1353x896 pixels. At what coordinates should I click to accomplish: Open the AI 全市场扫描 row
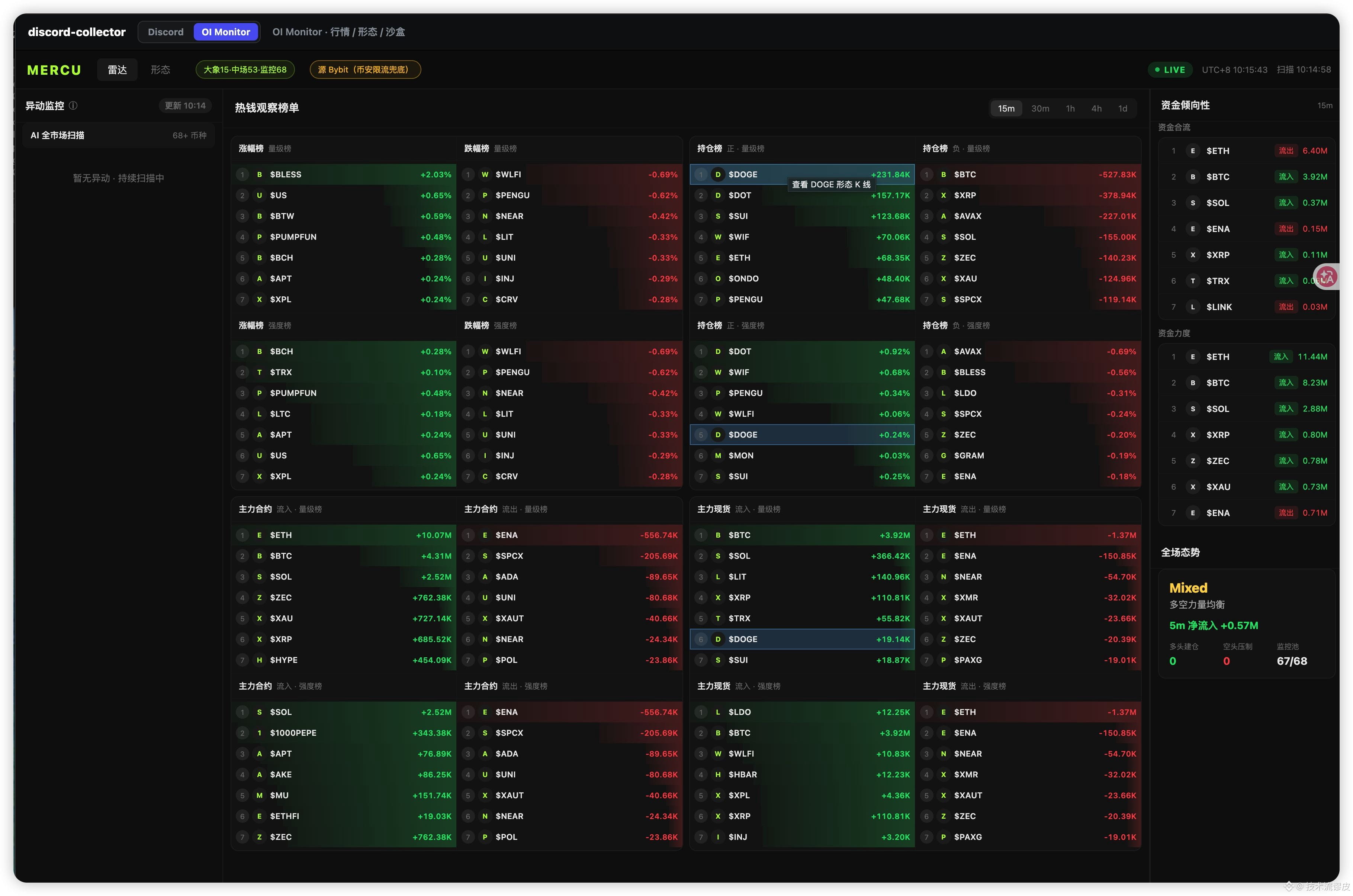click(118, 135)
